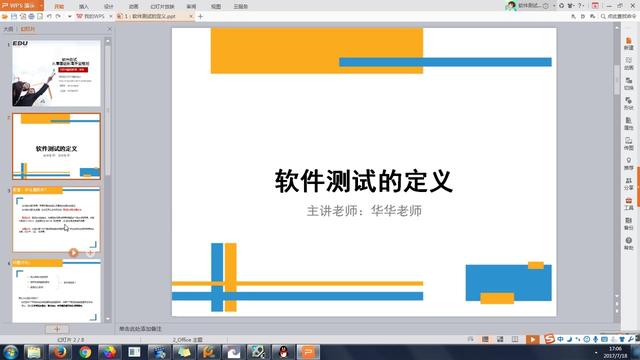
Task: Close the slide thumbnail panel
Action: click(109, 29)
